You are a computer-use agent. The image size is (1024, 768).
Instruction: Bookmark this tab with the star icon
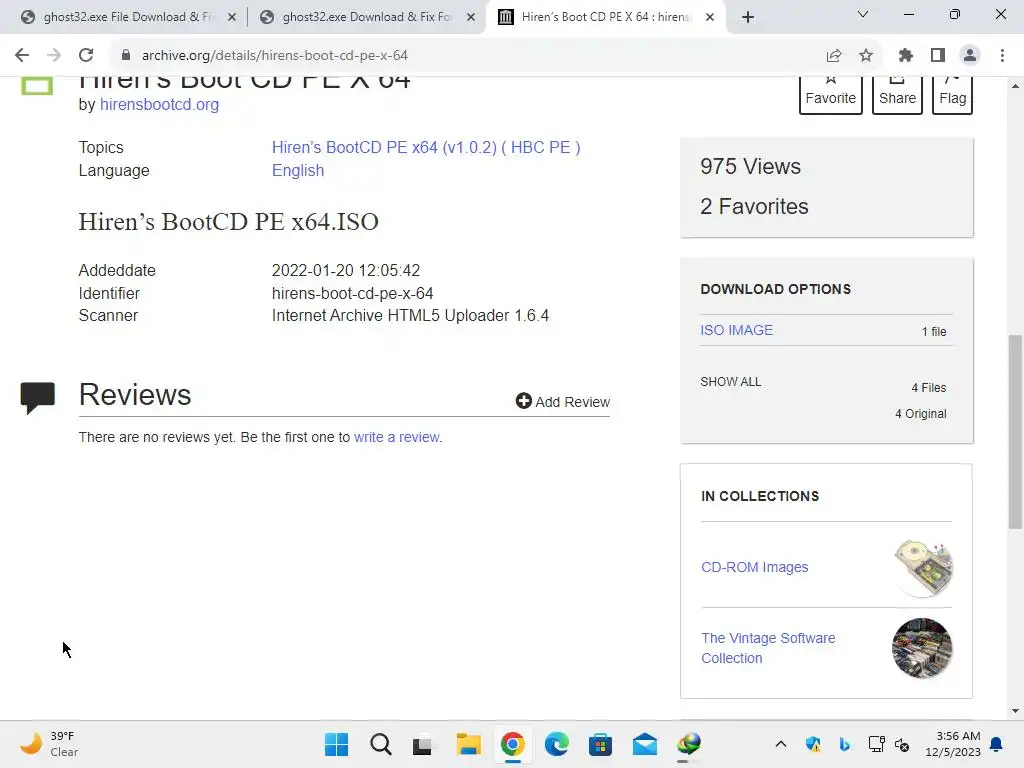click(x=866, y=56)
